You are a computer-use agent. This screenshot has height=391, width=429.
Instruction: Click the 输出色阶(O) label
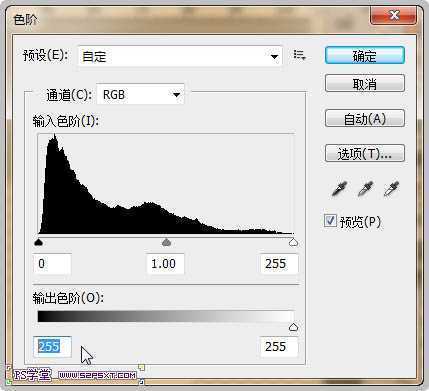68,298
